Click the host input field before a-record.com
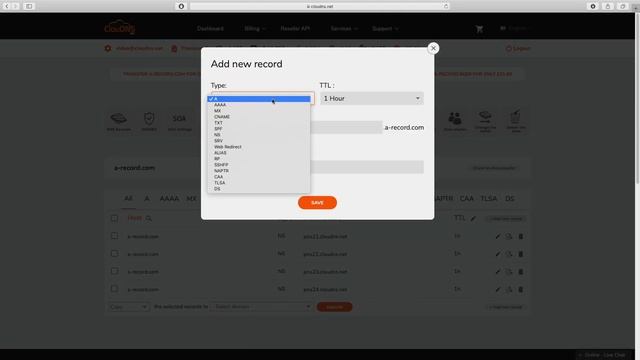This screenshot has height=360, width=640. click(346, 127)
